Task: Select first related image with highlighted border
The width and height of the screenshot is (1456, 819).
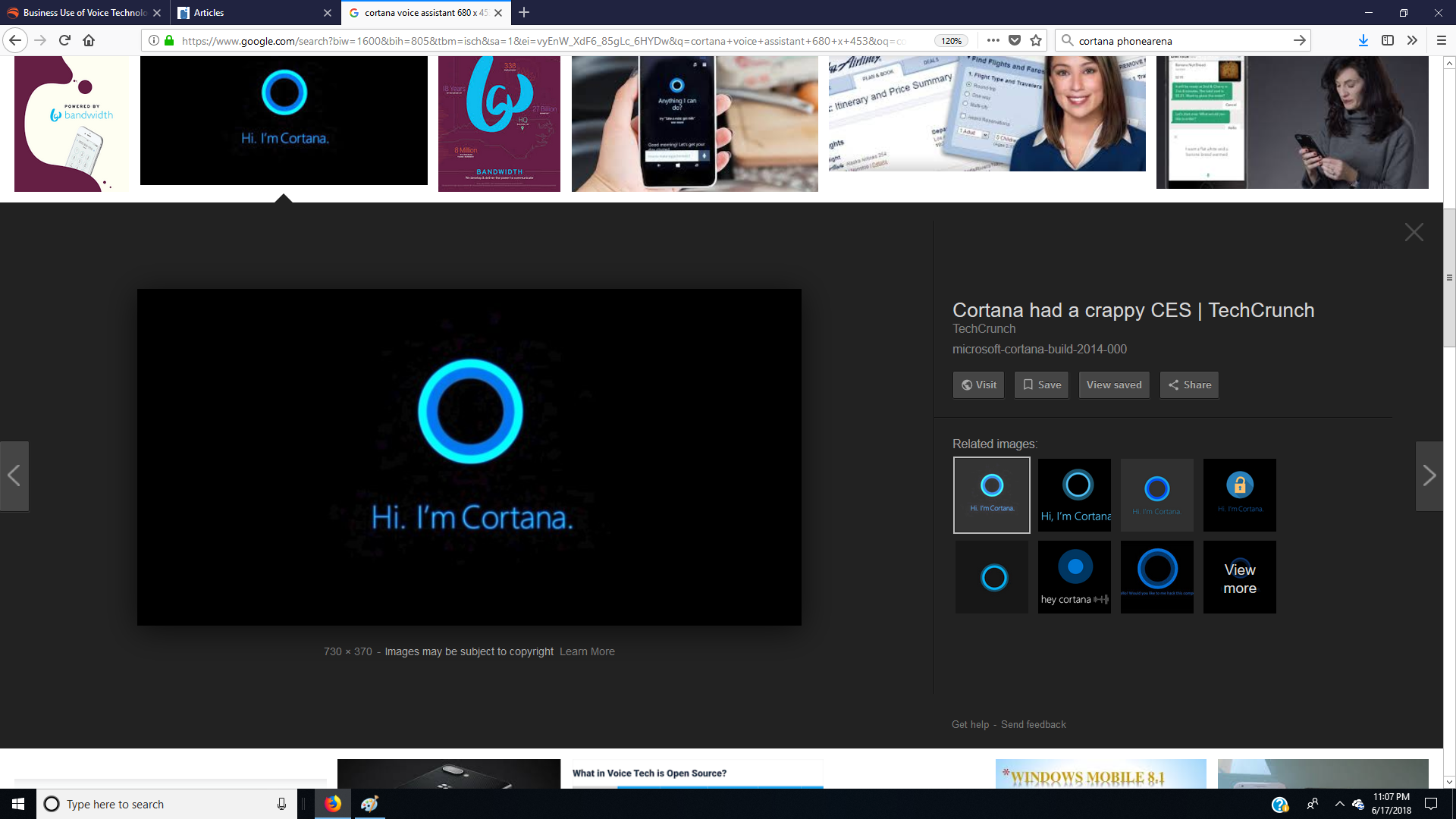Action: [991, 494]
